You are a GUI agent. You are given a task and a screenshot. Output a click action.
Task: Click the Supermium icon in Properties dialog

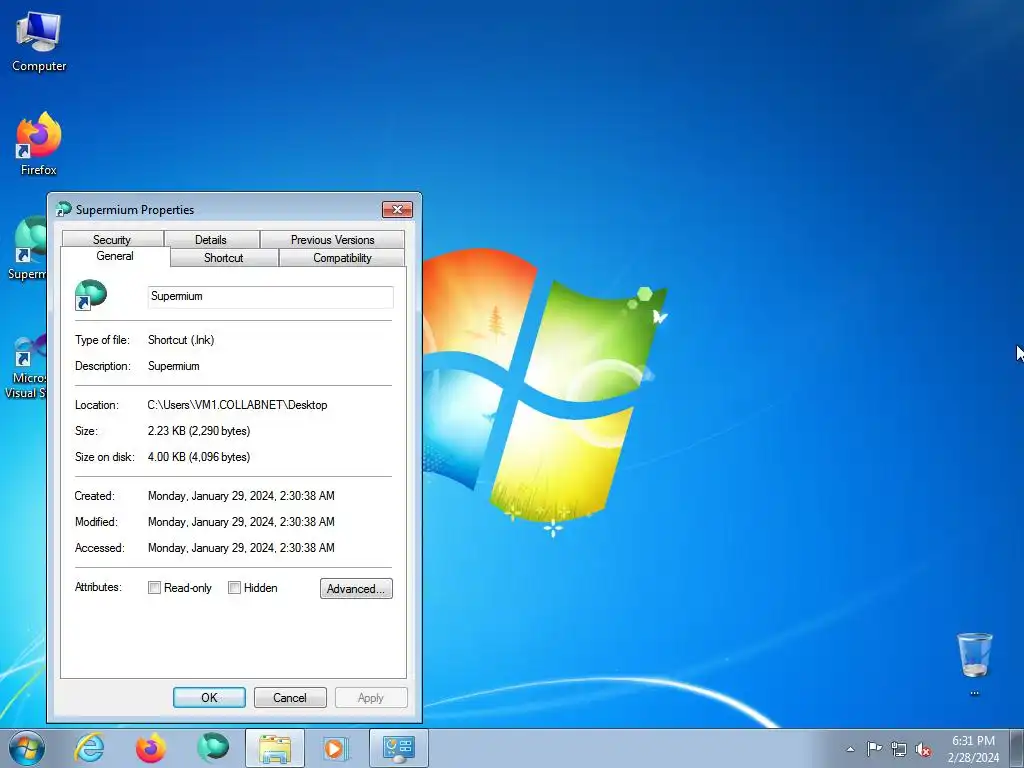(x=90, y=295)
